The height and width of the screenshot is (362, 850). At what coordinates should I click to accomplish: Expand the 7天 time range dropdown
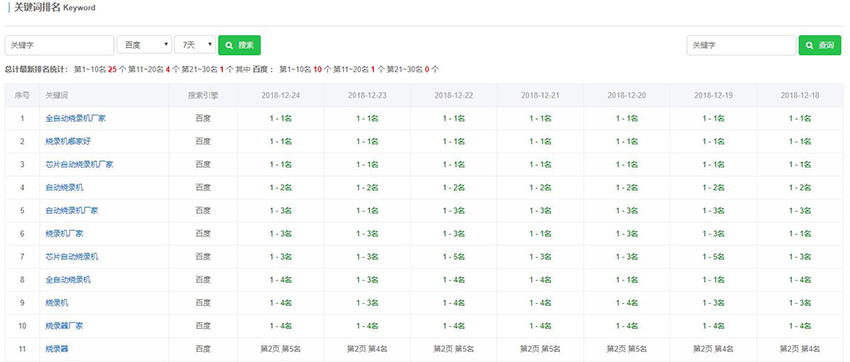coord(195,46)
